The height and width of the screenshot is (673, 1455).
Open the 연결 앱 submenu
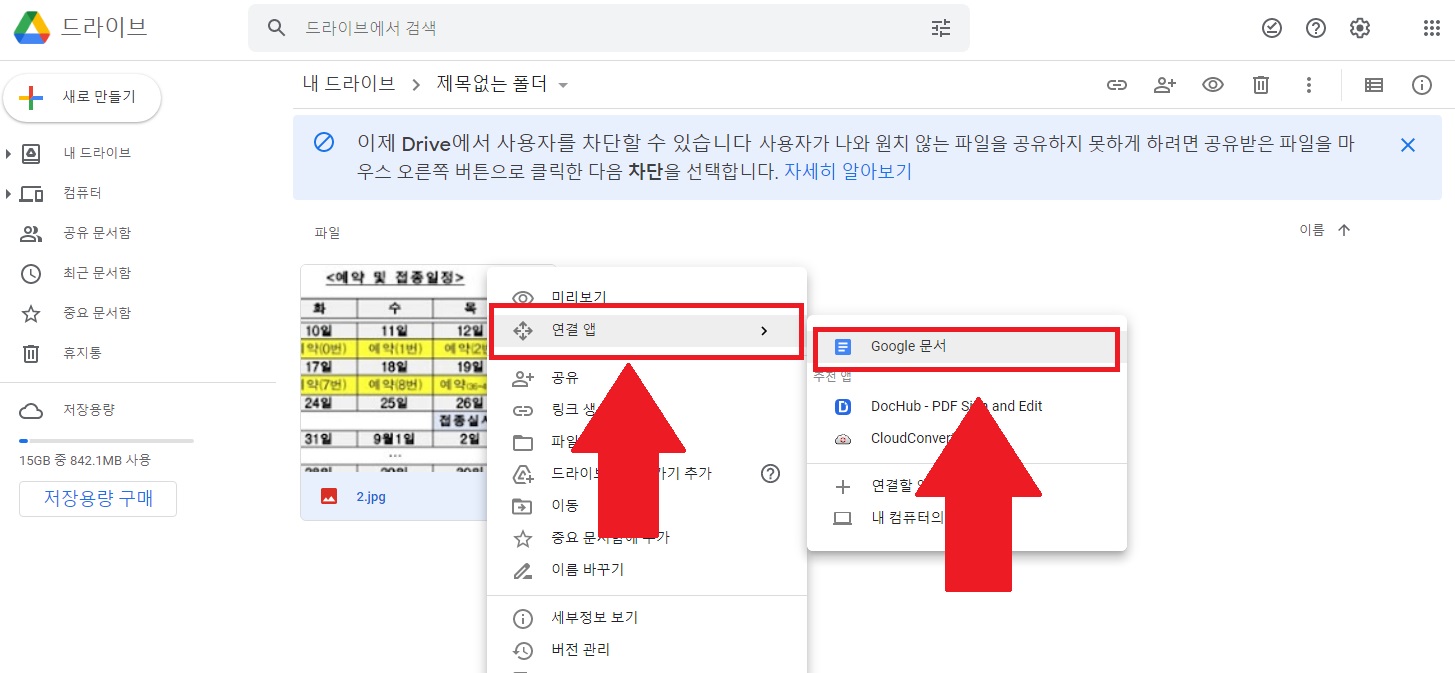click(646, 330)
